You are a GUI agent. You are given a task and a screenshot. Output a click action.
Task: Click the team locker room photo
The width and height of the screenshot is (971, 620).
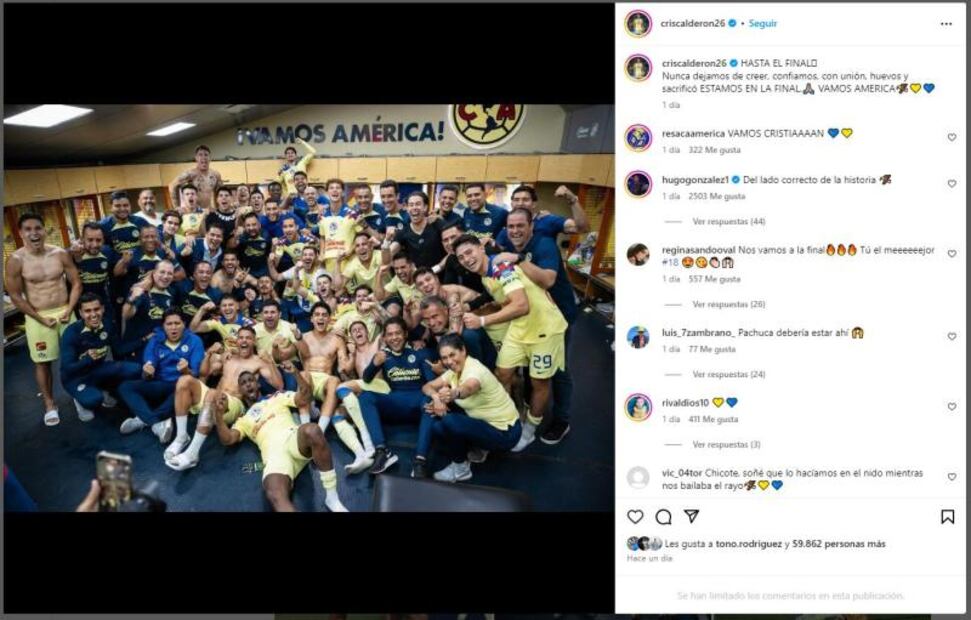[309, 308]
